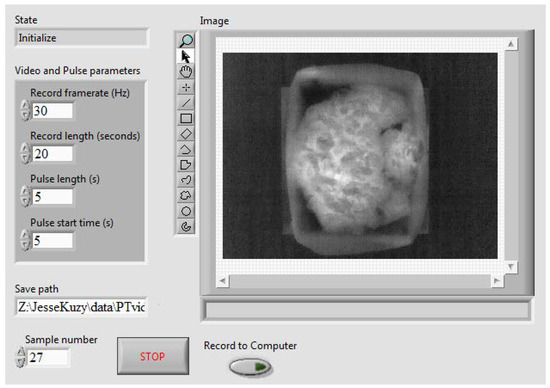The width and height of the screenshot is (550, 388).
Task: Decrement the Record length stepper
Action: pos(25,159)
